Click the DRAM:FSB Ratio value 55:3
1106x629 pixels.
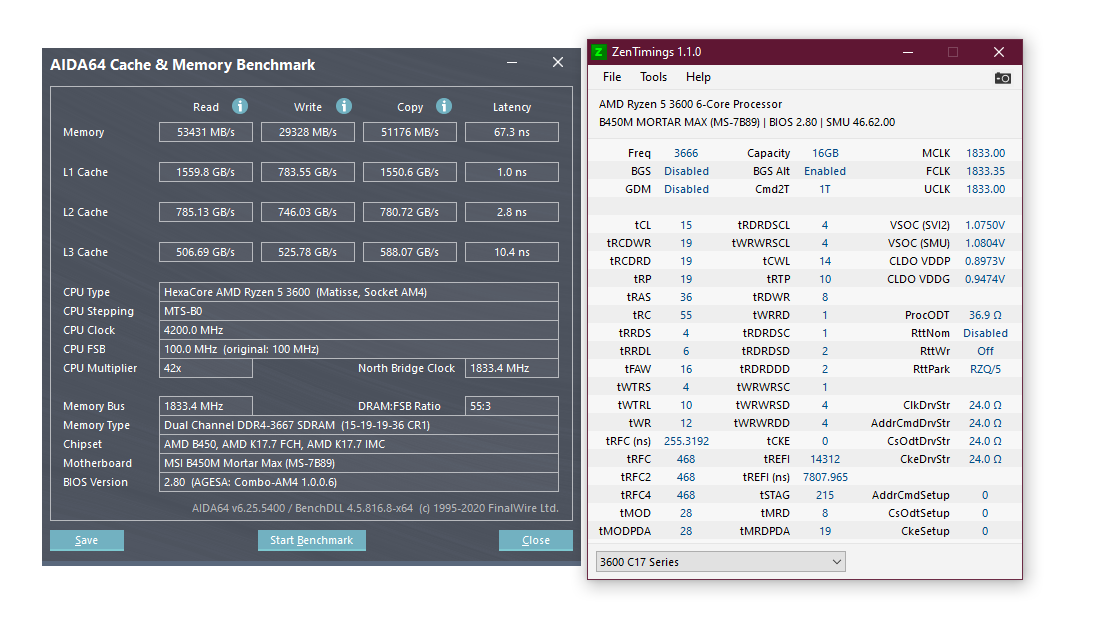[x=511, y=406]
